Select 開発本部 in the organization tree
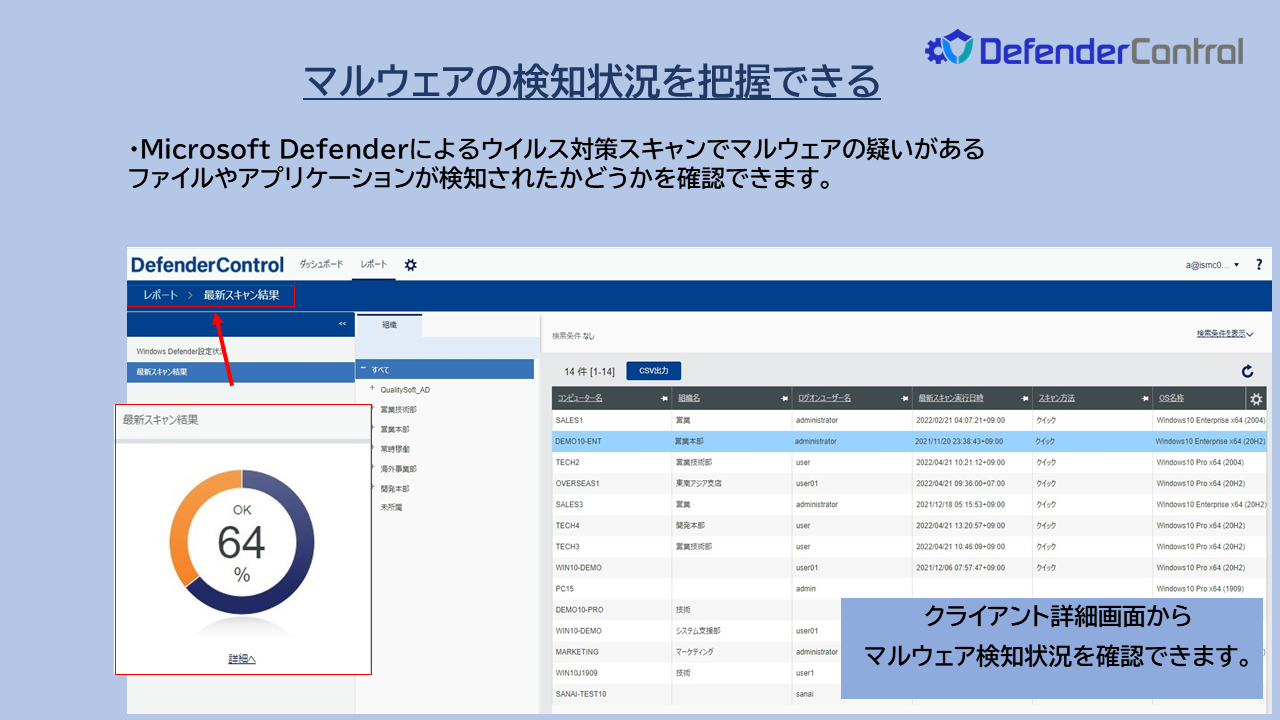Screen dimensions: 1280x720 (x=395, y=489)
